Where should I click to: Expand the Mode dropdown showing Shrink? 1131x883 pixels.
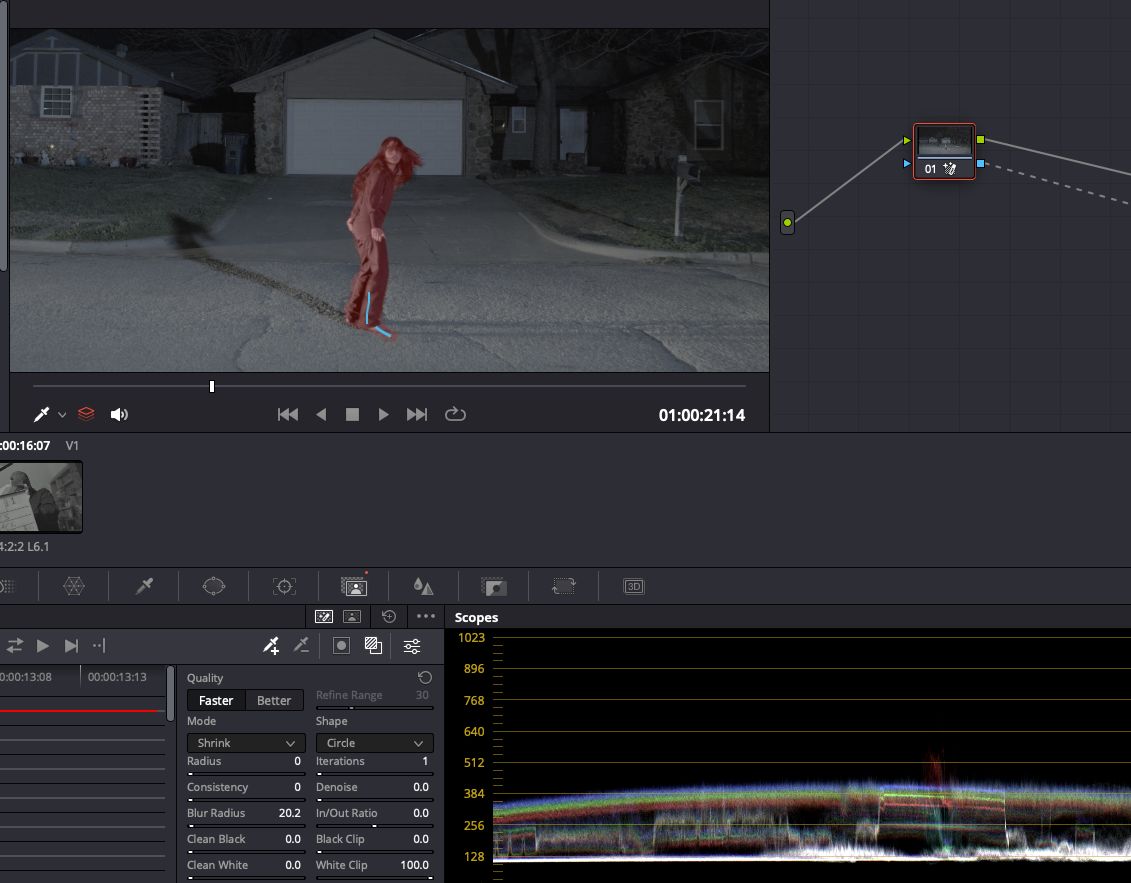246,743
